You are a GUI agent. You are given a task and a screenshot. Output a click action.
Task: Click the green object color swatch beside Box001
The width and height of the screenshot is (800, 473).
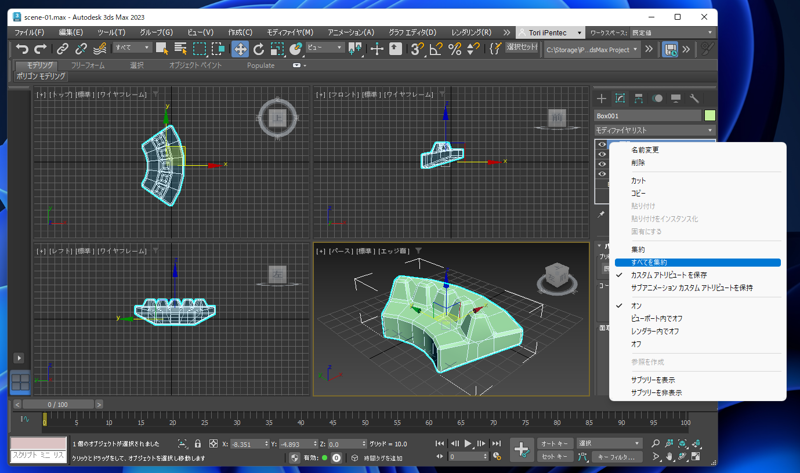click(710, 116)
